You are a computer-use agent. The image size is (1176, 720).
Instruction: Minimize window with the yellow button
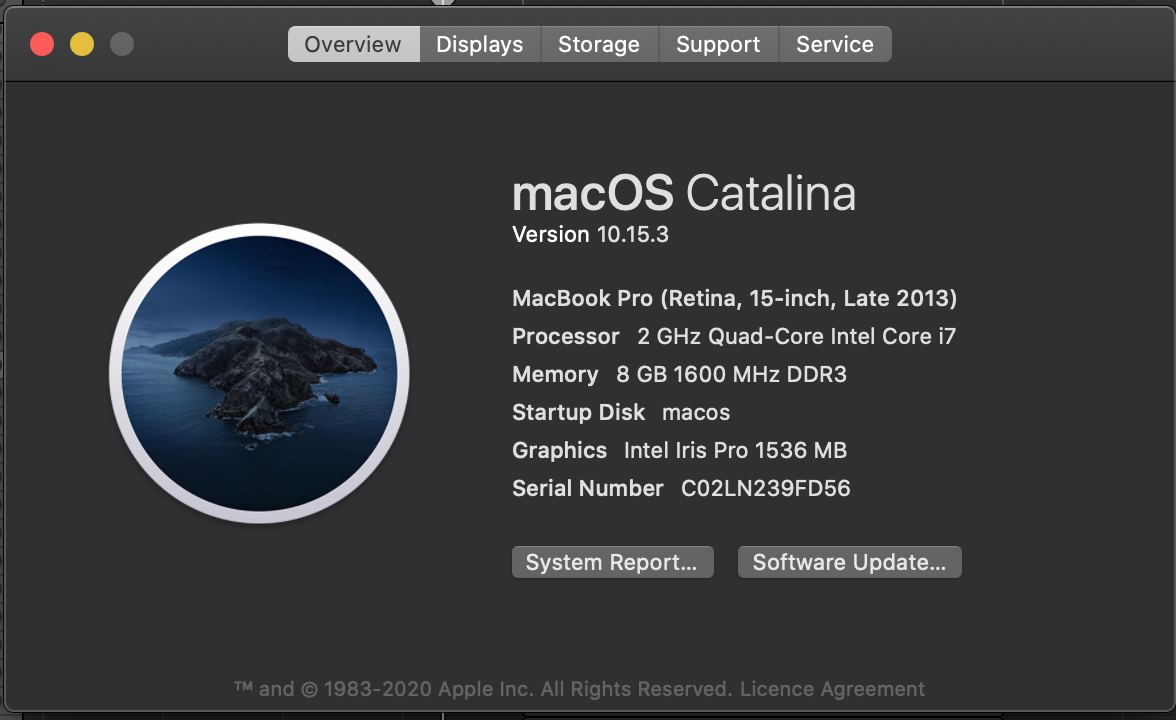pos(82,44)
